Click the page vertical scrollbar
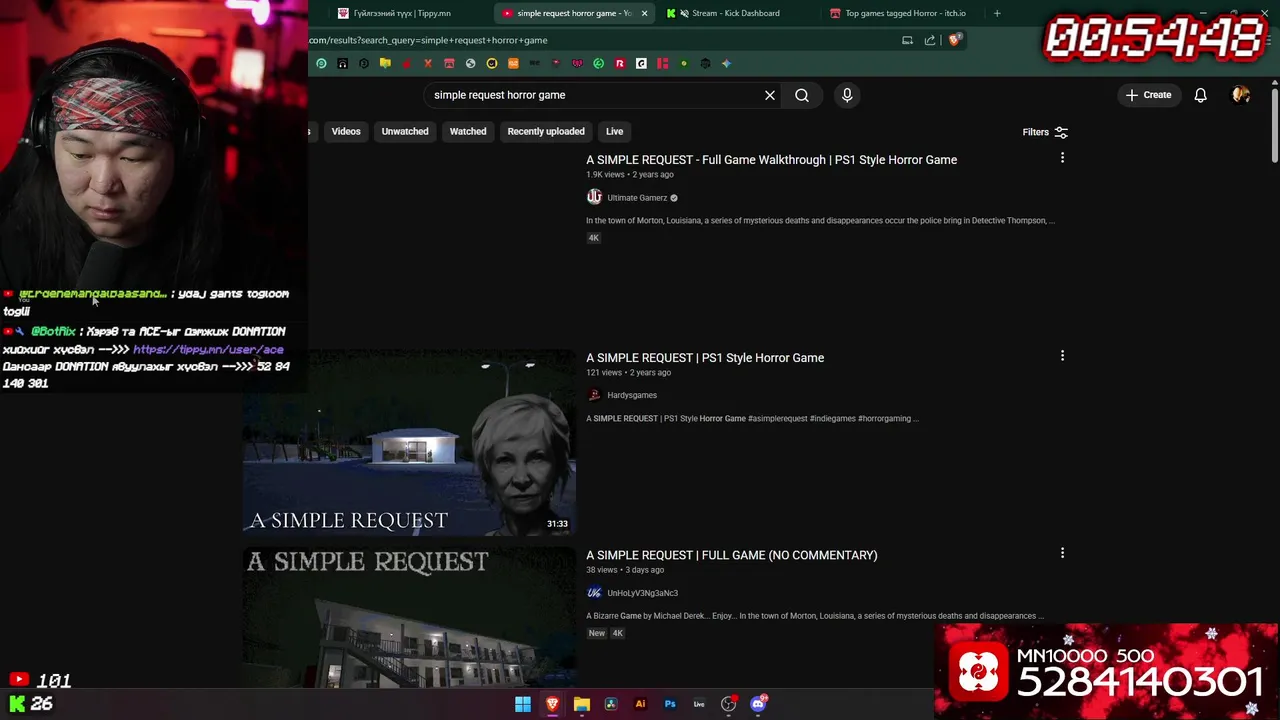Viewport: 1280px width, 720px height. click(x=1274, y=125)
